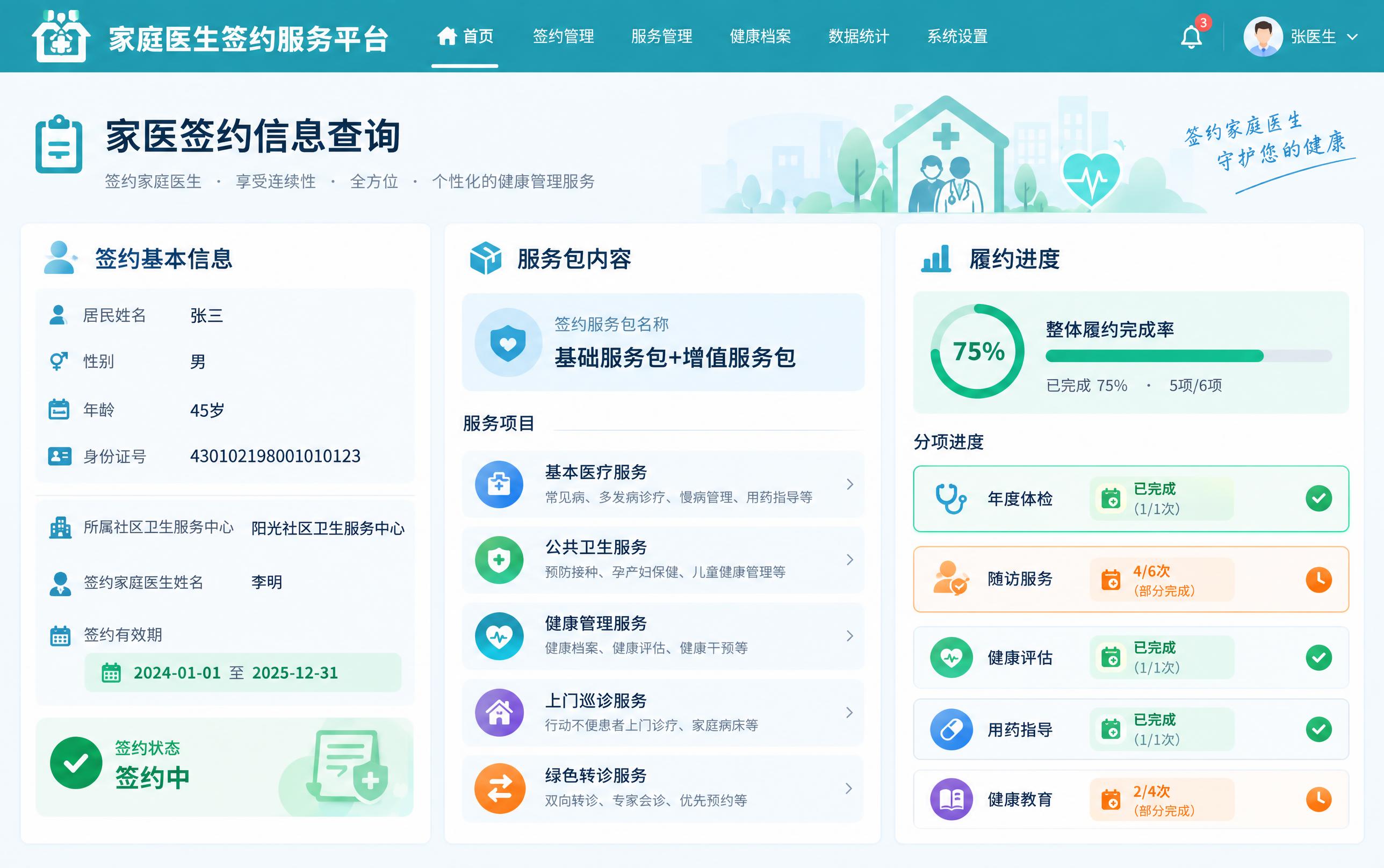Click the 签约有效期 date range field

click(x=243, y=672)
